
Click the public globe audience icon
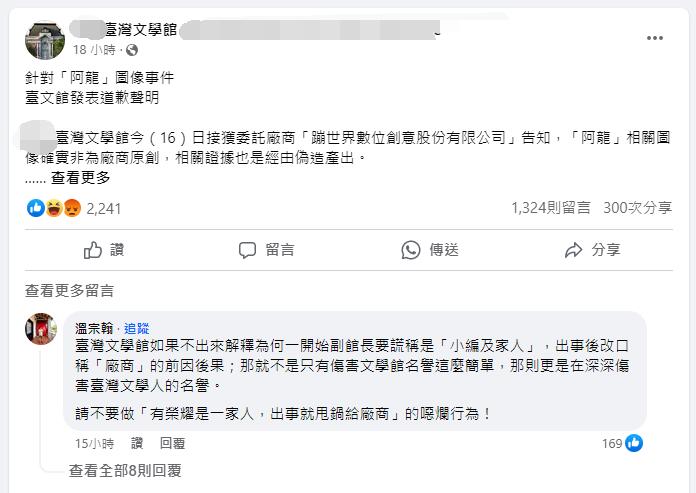132,50
